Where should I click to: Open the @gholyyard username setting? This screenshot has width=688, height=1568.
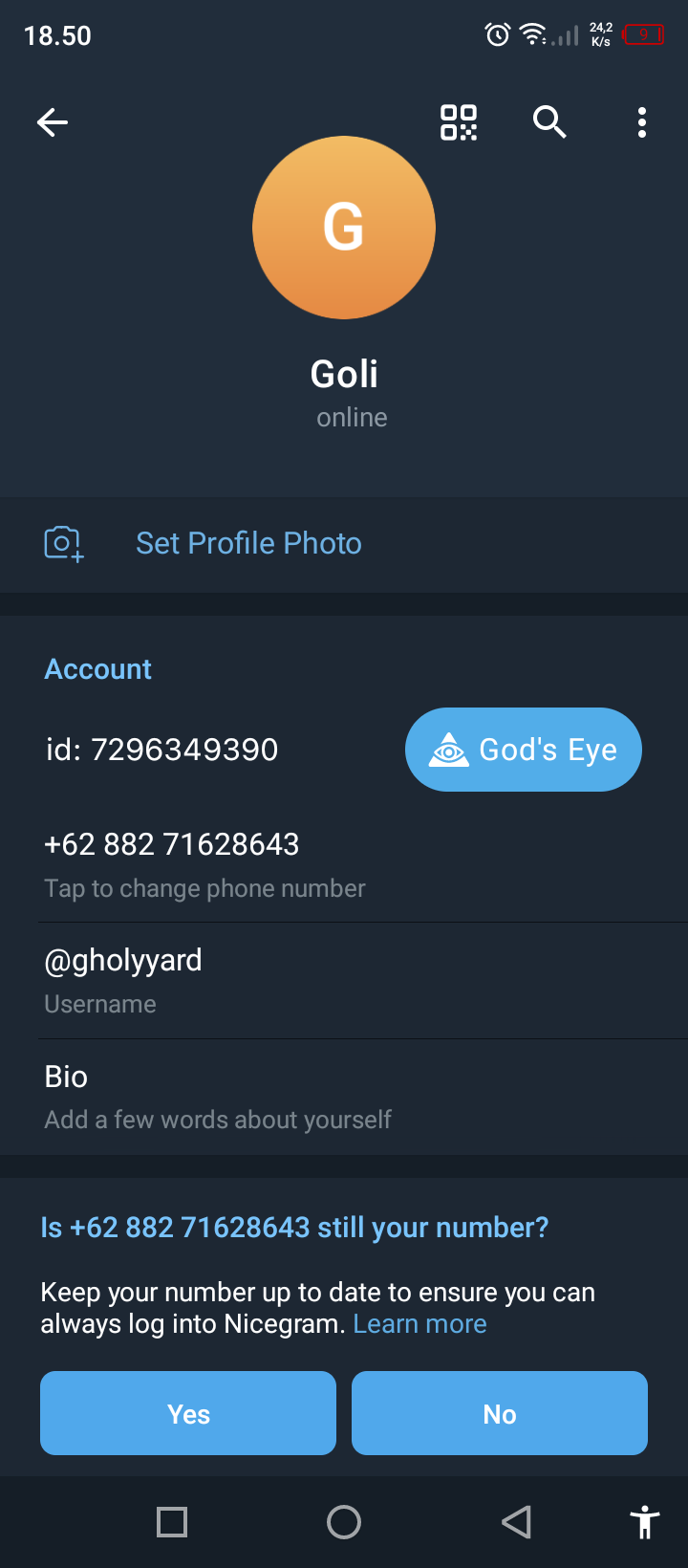tap(123, 961)
